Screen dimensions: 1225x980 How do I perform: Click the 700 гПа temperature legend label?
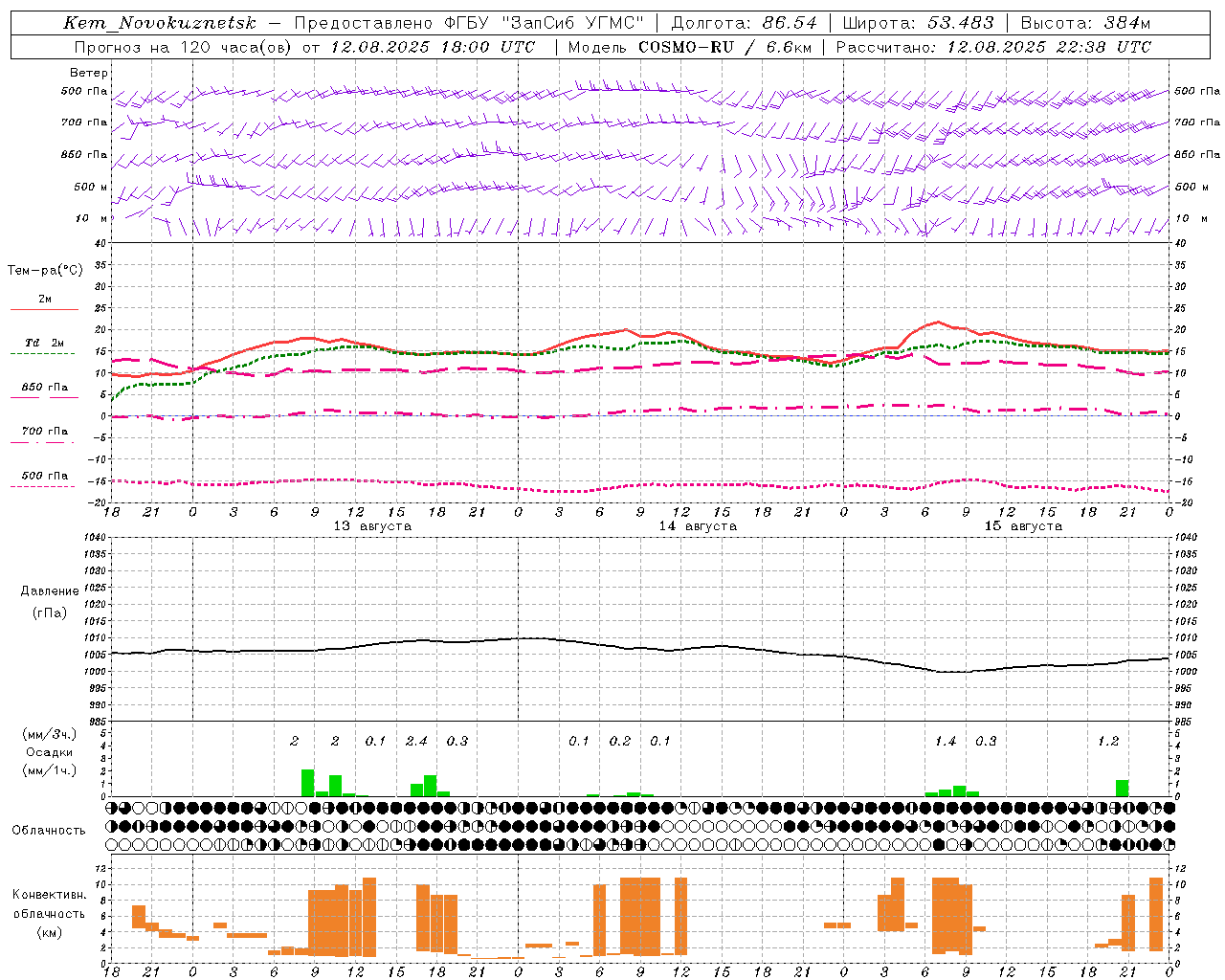(44, 431)
